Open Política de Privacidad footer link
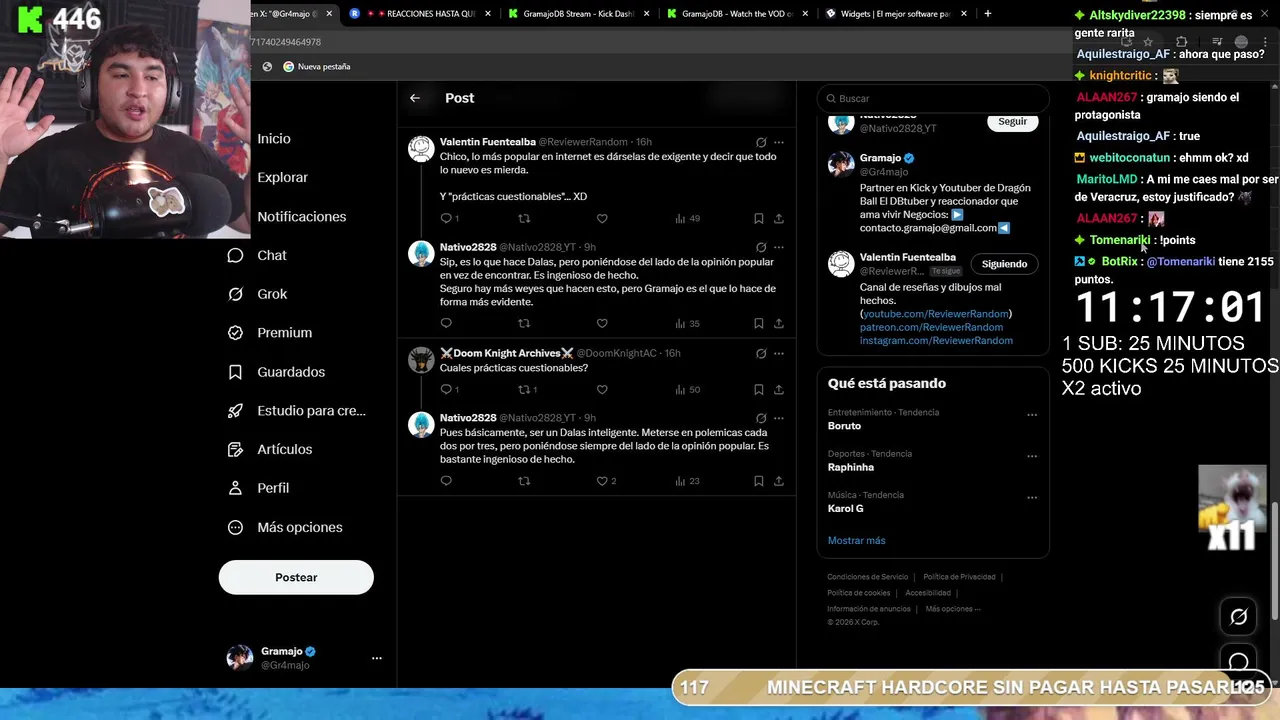This screenshot has height=720, width=1280. (959, 577)
